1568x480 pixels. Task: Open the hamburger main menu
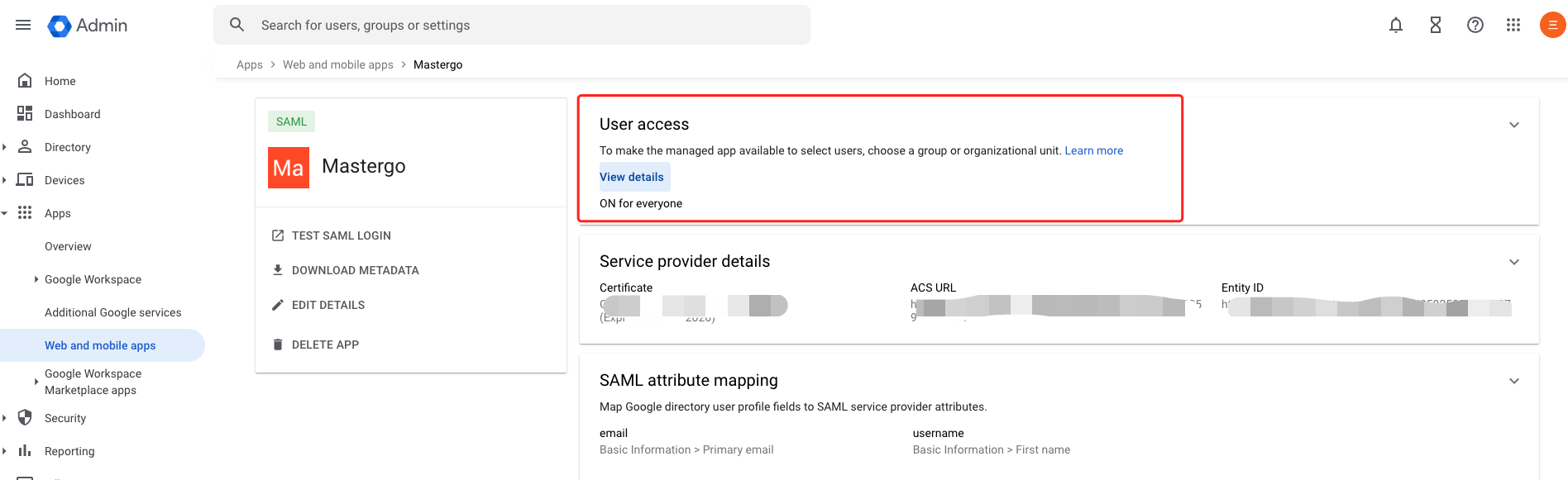[23, 25]
